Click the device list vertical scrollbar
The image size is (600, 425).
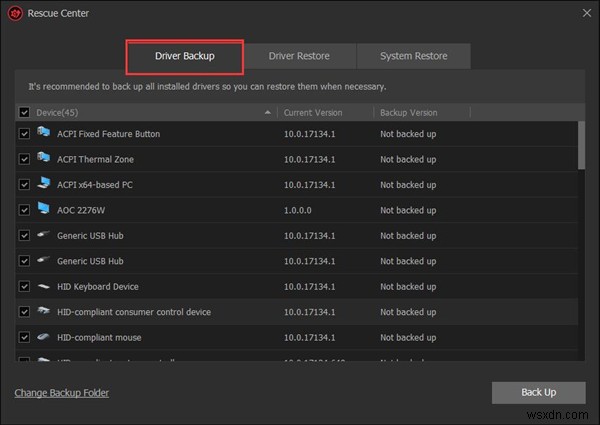click(x=582, y=146)
